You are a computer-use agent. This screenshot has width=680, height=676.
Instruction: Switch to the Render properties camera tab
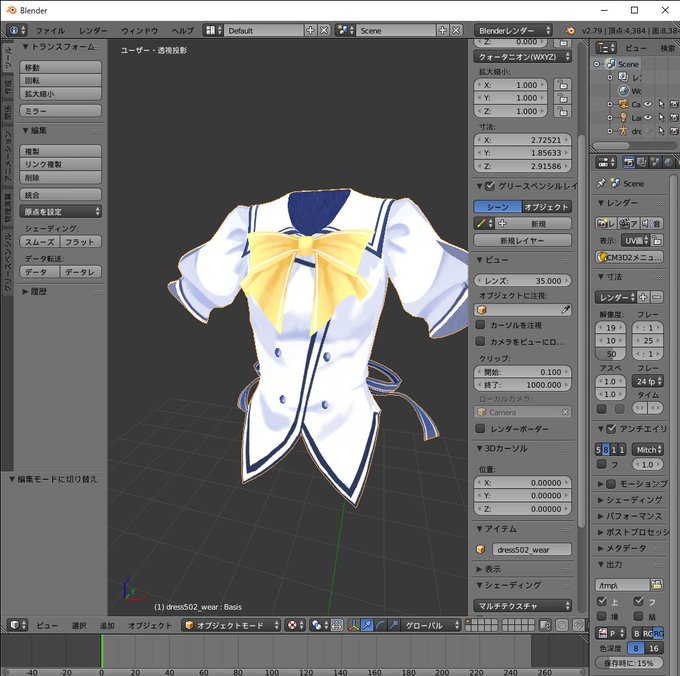[628, 162]
